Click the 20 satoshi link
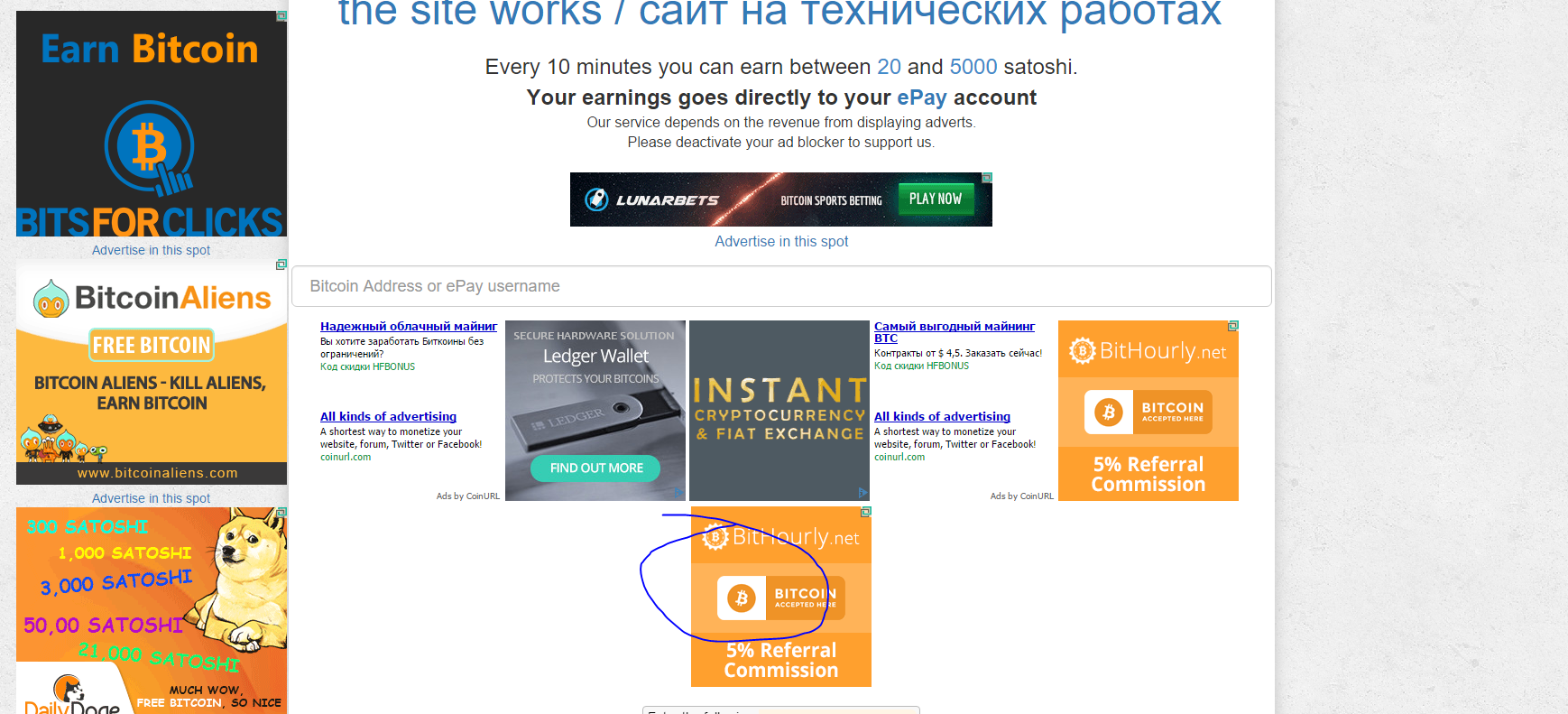Screen dimensions: 1568x714 coord(890,67)
